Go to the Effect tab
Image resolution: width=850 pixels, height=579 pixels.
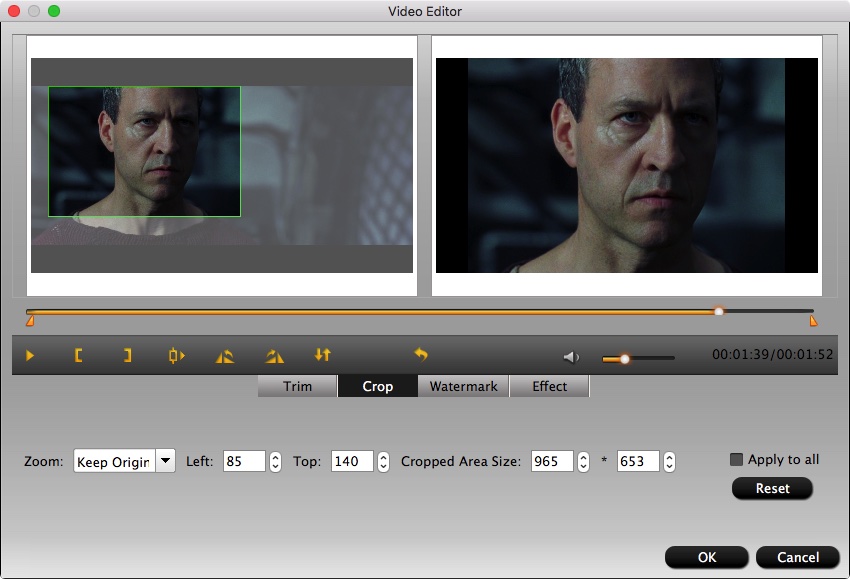(x=549, y=386)
